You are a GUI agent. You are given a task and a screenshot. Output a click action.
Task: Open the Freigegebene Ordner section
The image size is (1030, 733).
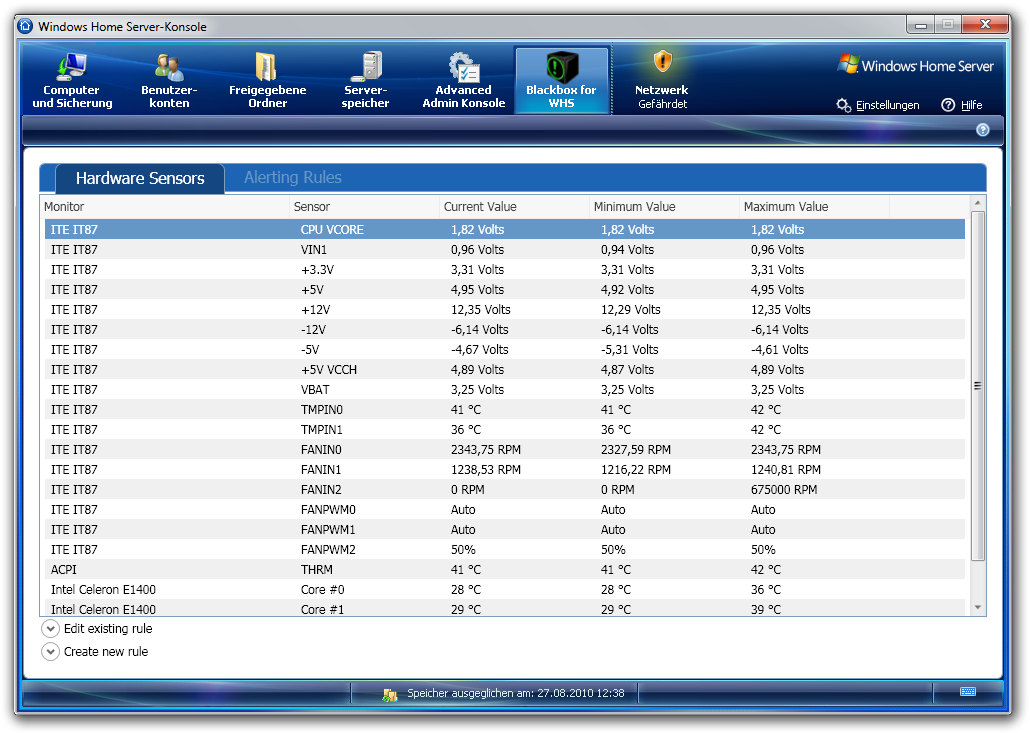pyautogui.click(x=267, y=80)
